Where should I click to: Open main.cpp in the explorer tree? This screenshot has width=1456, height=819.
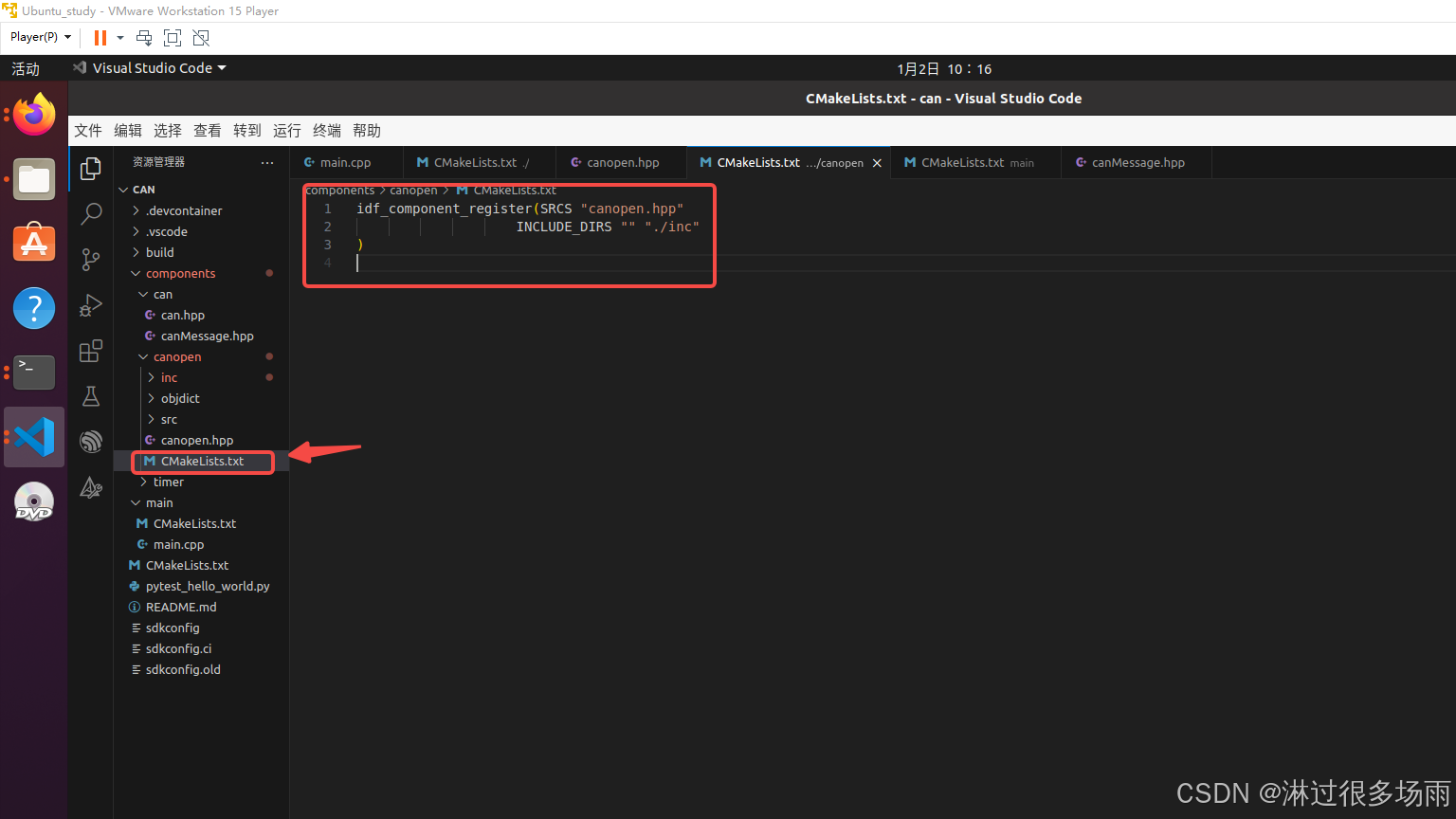pyautogui.click(x=202, y=544)
